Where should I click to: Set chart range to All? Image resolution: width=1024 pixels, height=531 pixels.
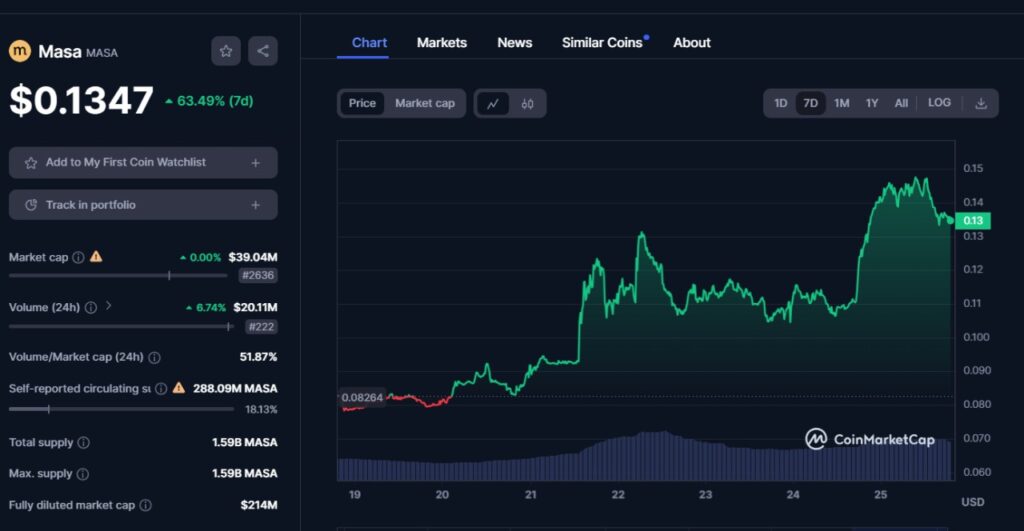tap(901, 103)
